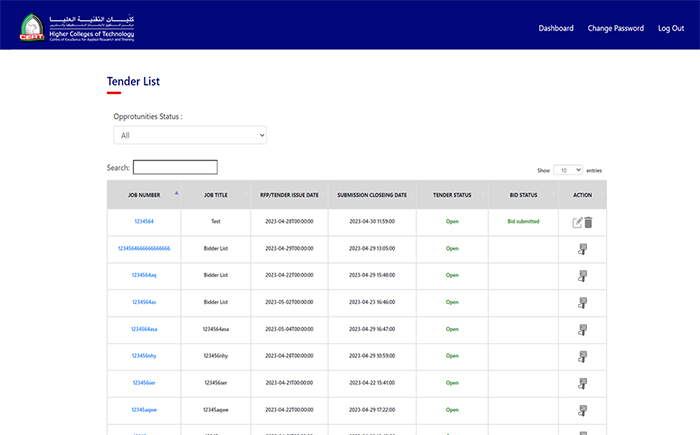
Task: Click closing date 2023-04-29 13:05:00
Action: pyautogui.click(x=372, y=248)
